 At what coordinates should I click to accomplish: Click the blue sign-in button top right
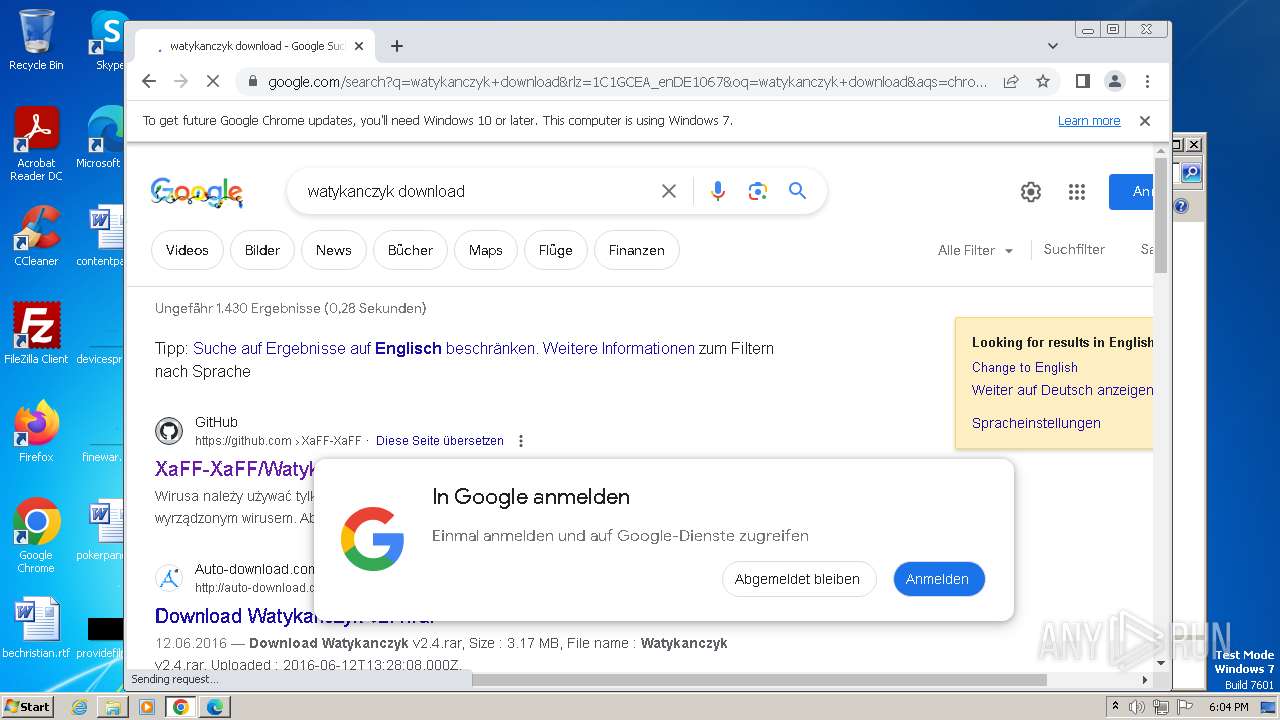tap(1131, 192)
